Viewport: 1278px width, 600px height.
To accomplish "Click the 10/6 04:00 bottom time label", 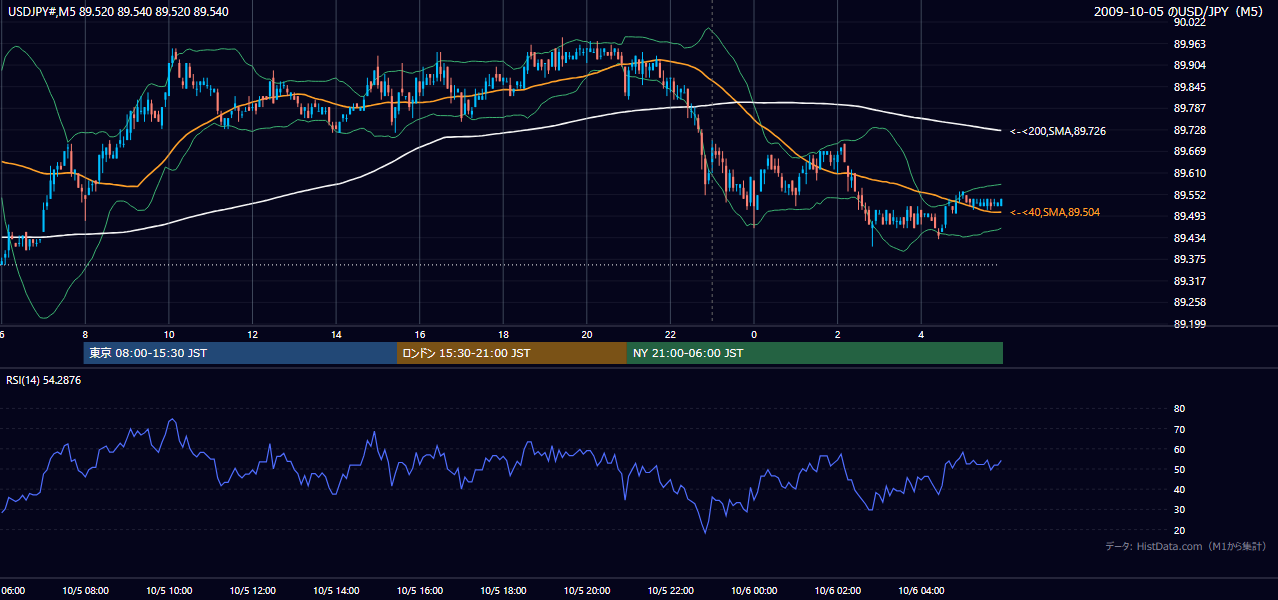I will 921,590.
